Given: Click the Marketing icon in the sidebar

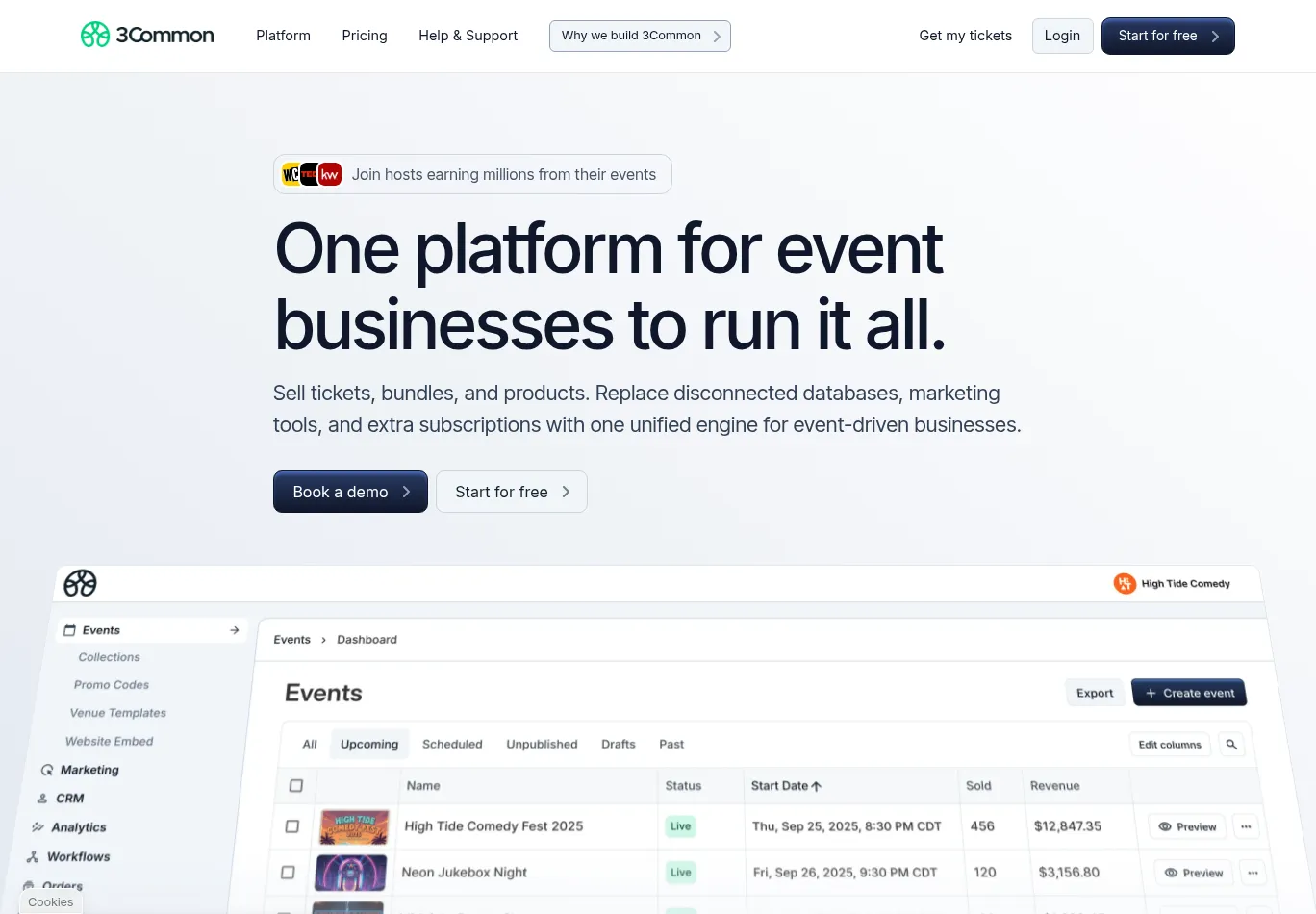Looking at the screenshot, I should click(47, 770).
